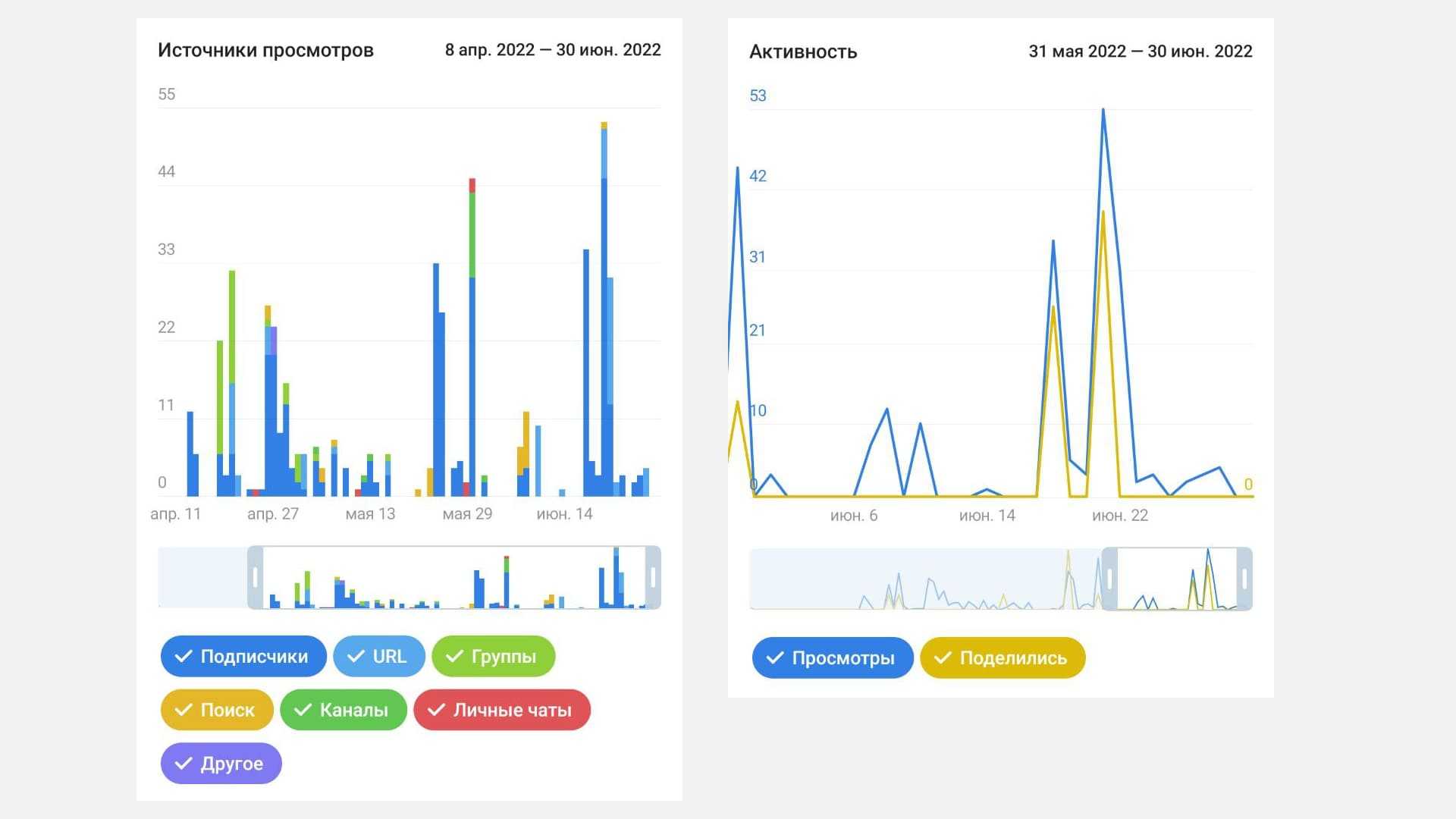Click the right range handle of sources chart
This screenshot has width=1456, height=819.
[x=653, y=578]
